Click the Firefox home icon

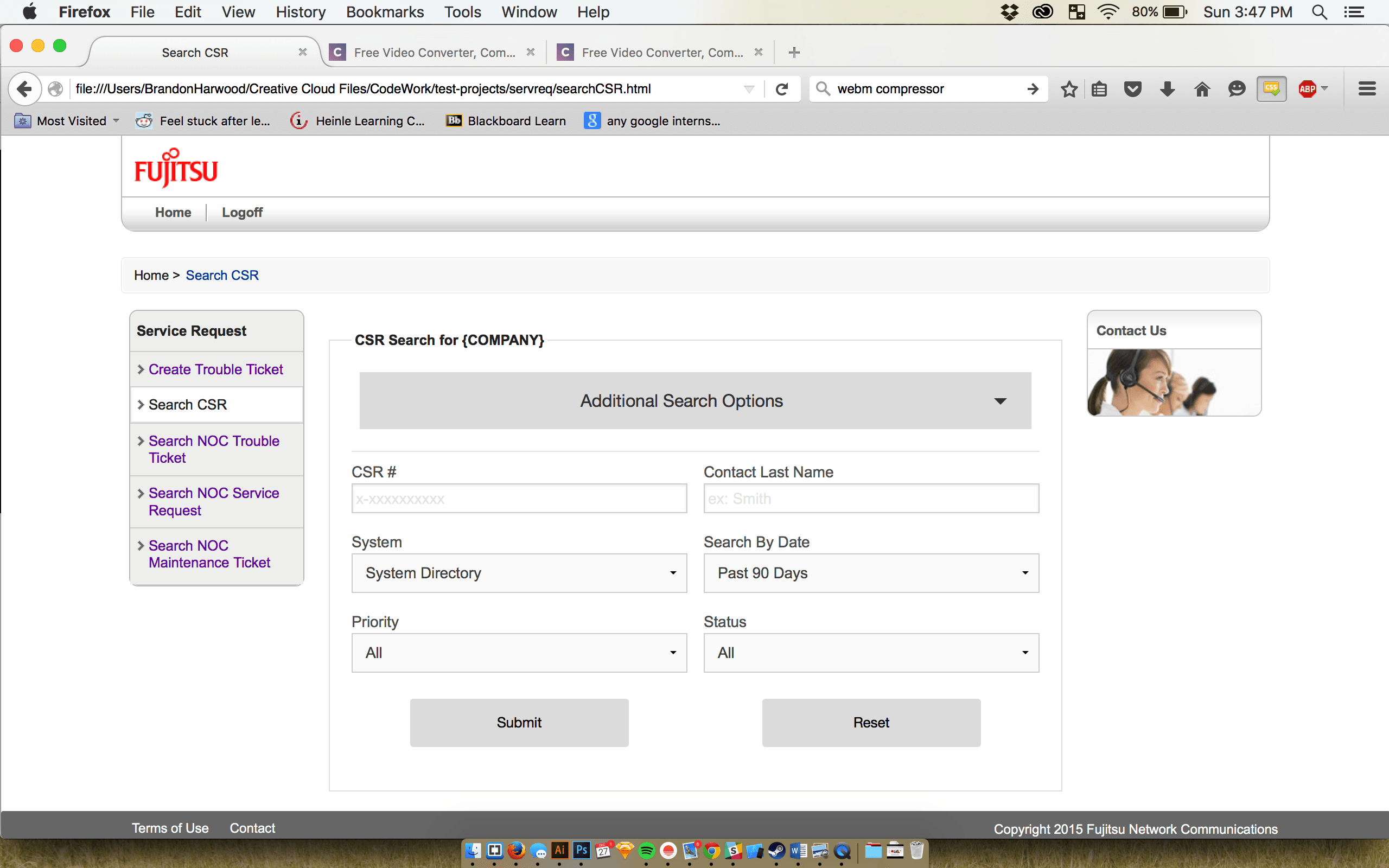point(1202,89)
